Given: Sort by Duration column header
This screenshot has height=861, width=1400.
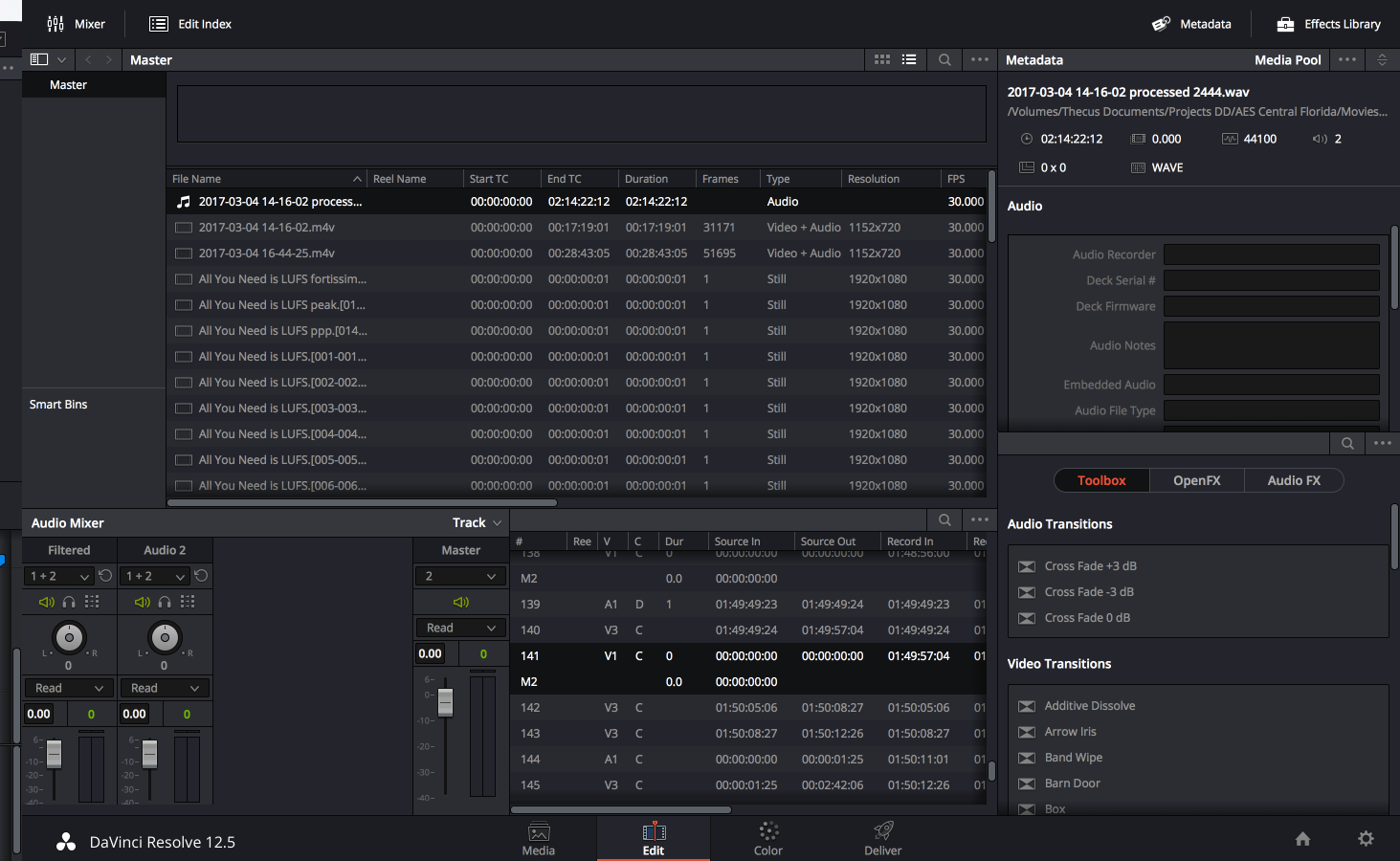Looking at the screenshot, I should pyautogui.click(x=657, y=179).
